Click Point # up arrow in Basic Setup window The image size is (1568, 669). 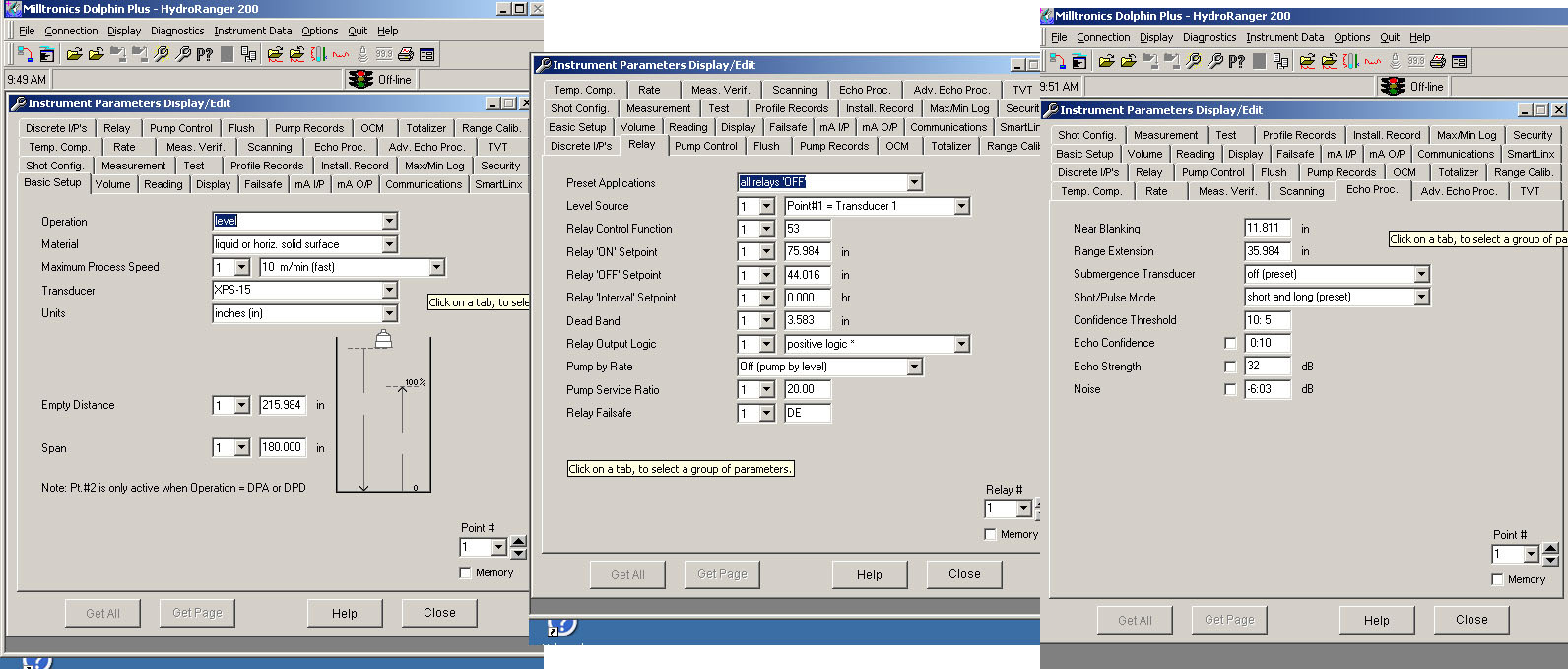click(x=519, y=541)
